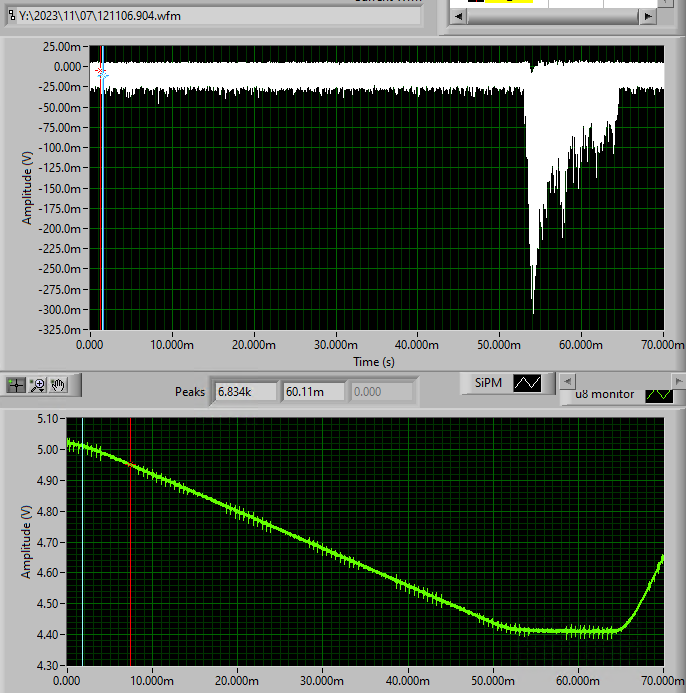Click the red cursor line in the lower graph
The image size is (686, 693).
tap(130, 541)
